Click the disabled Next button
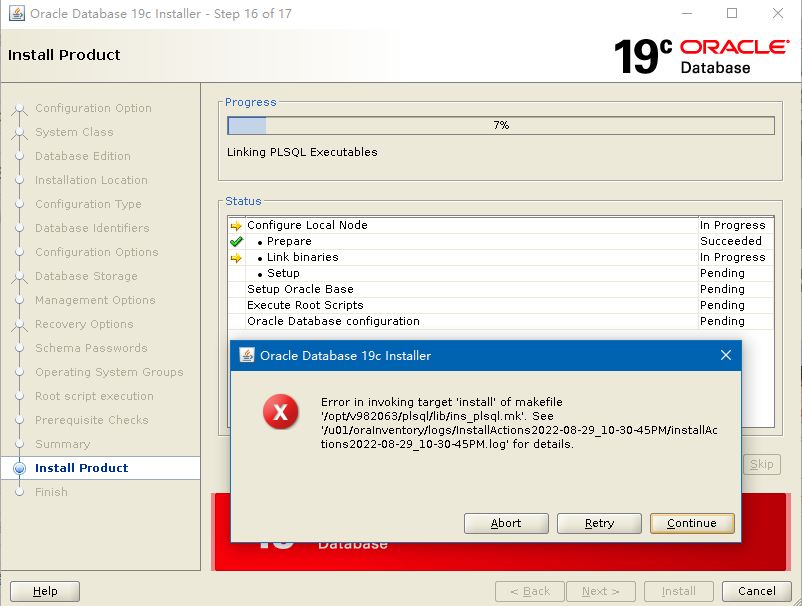Screen dimensions: 802x606 600,591
